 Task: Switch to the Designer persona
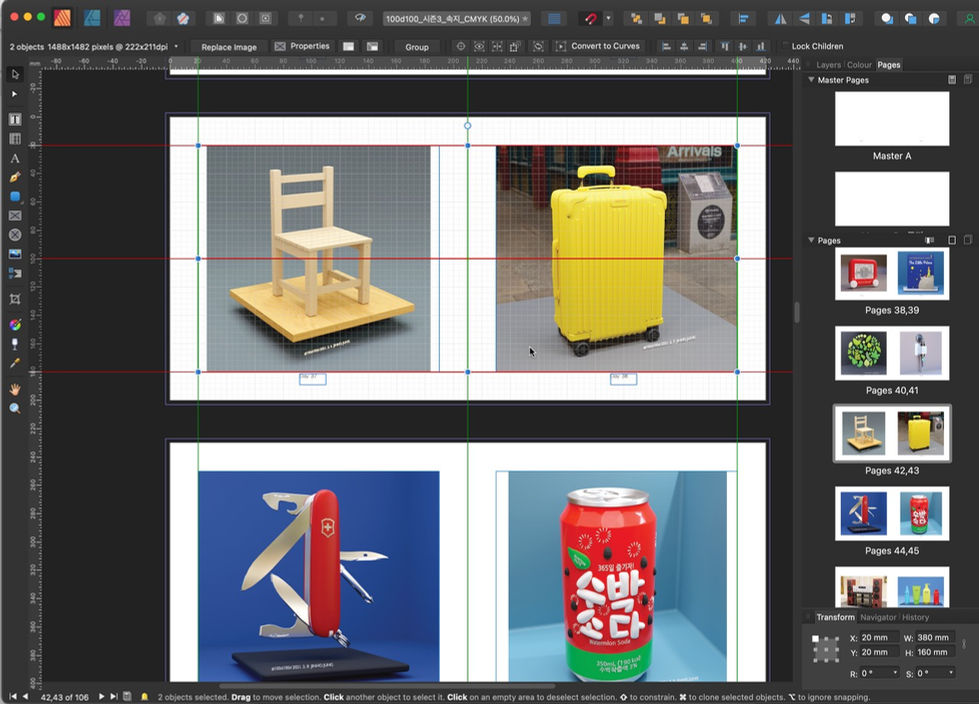point(92,18)
